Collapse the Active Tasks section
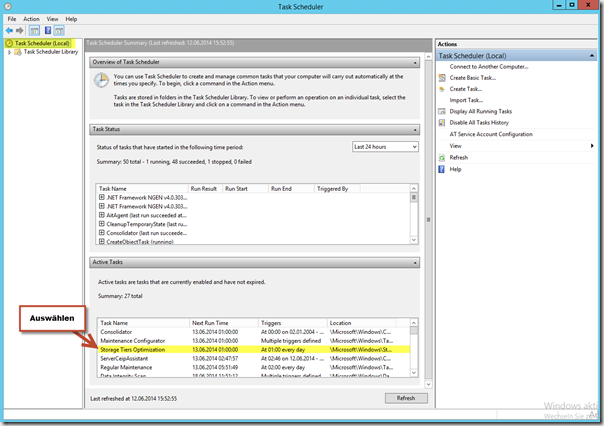The image size is (604, 426). (x=415, y=263)
